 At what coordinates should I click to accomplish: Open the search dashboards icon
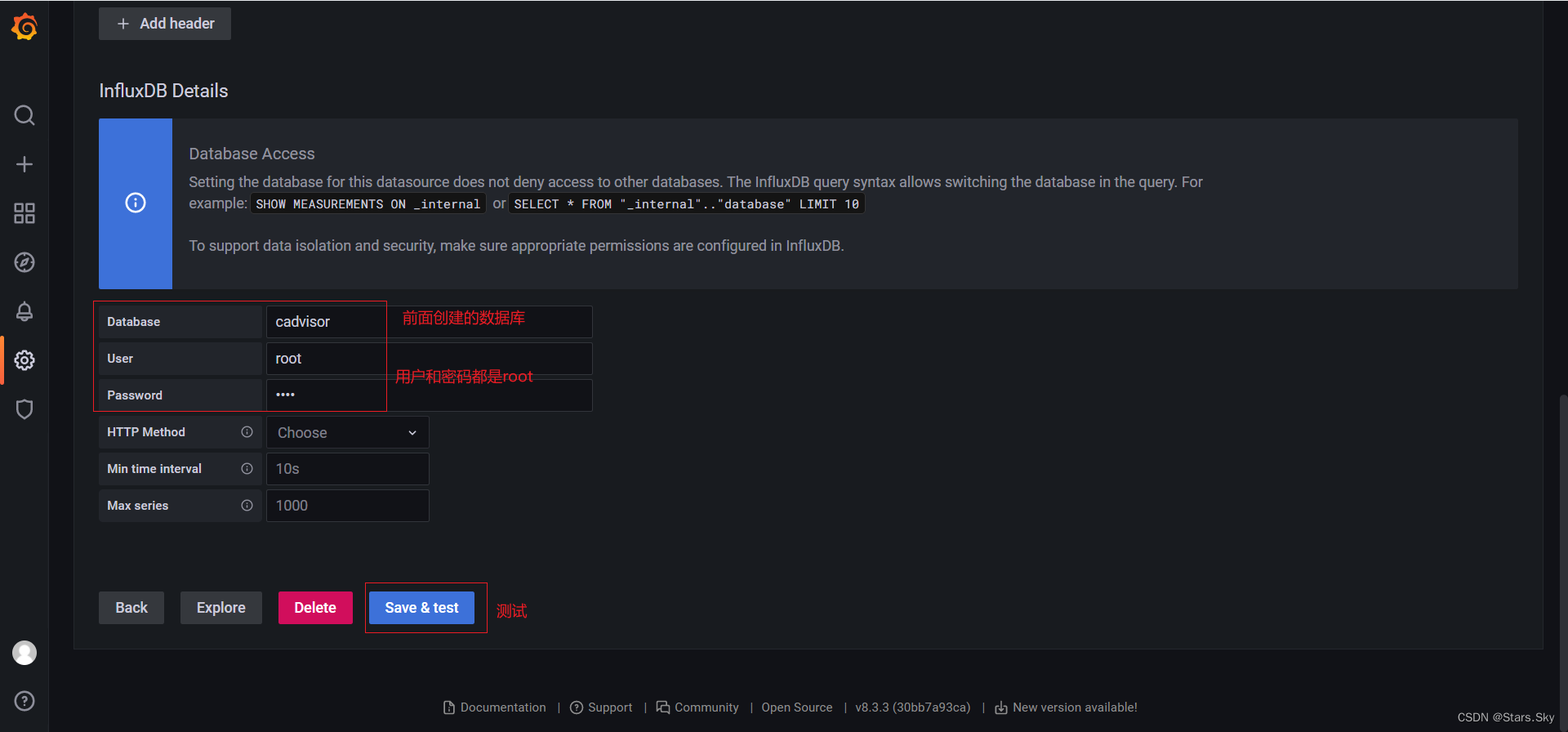click(24, 115)
